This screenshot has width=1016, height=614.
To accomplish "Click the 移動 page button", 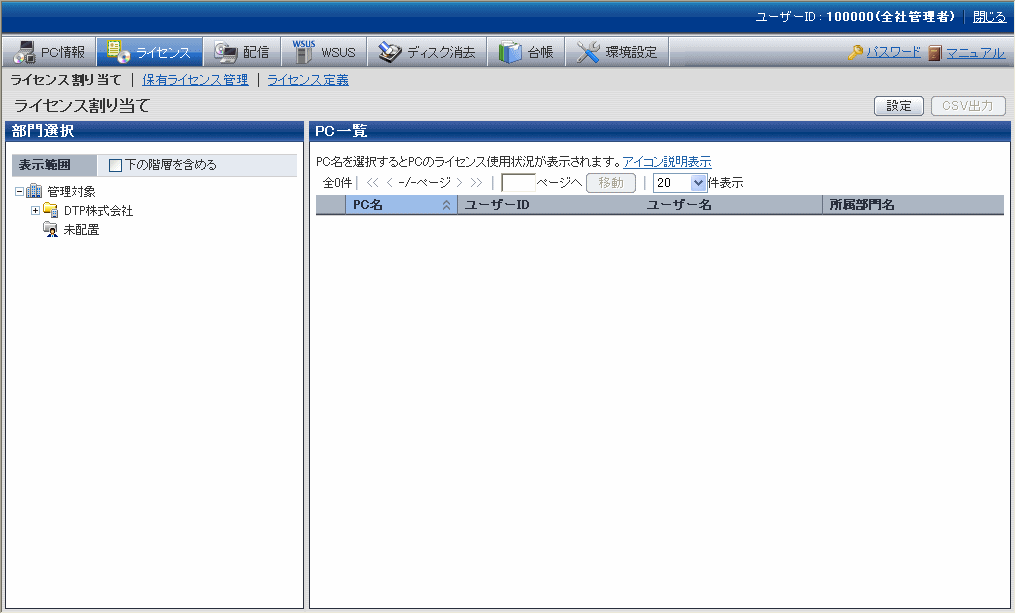I will tap(611, 183).
